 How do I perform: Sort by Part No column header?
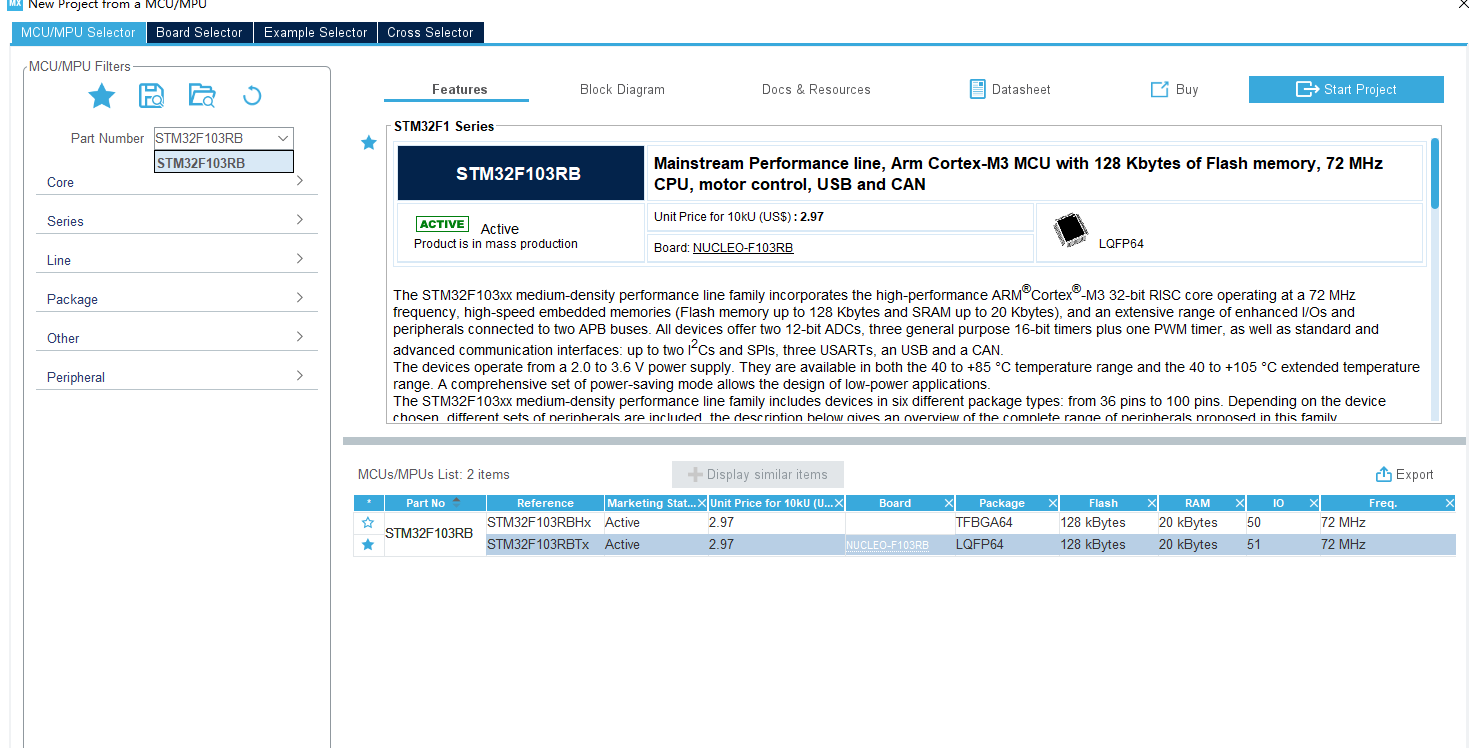pos(433,503)
